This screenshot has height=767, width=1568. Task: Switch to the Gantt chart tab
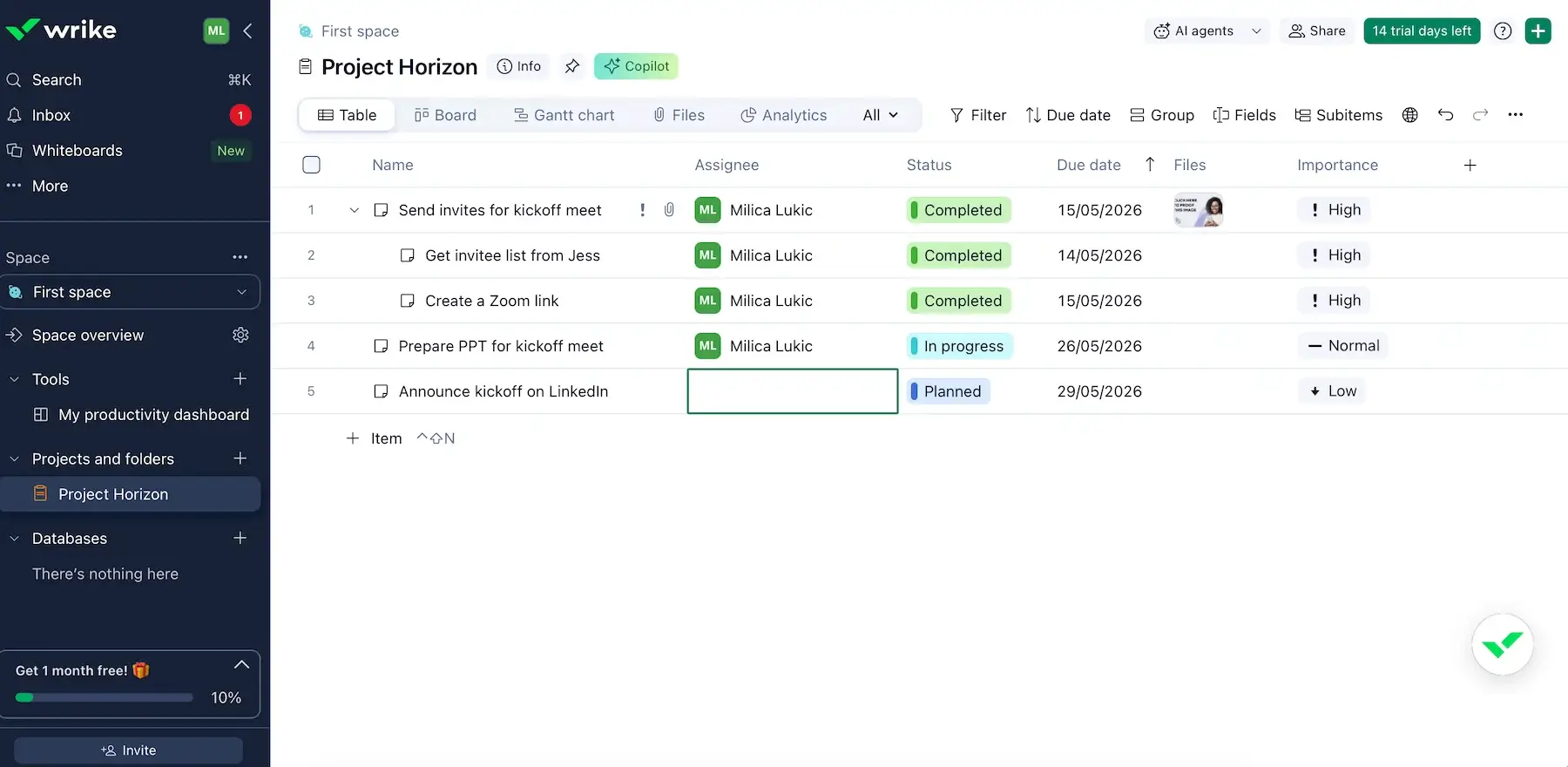click(564, 115)
